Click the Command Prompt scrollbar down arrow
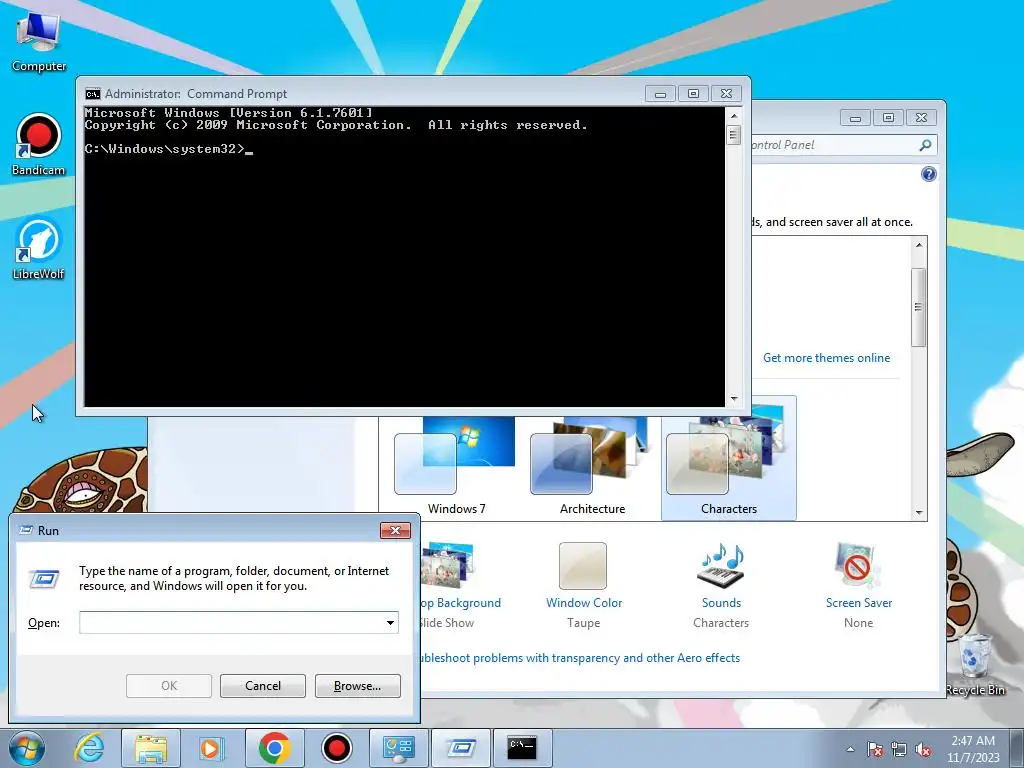The width and height of the screenshot is (1024, 768). (x=733, y=398)
